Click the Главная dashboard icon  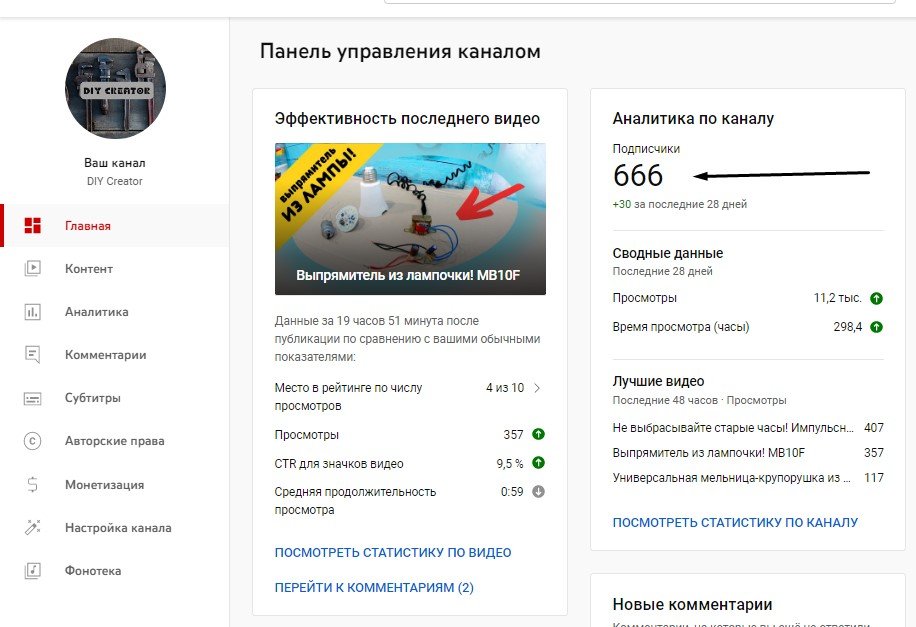[33, 226]
